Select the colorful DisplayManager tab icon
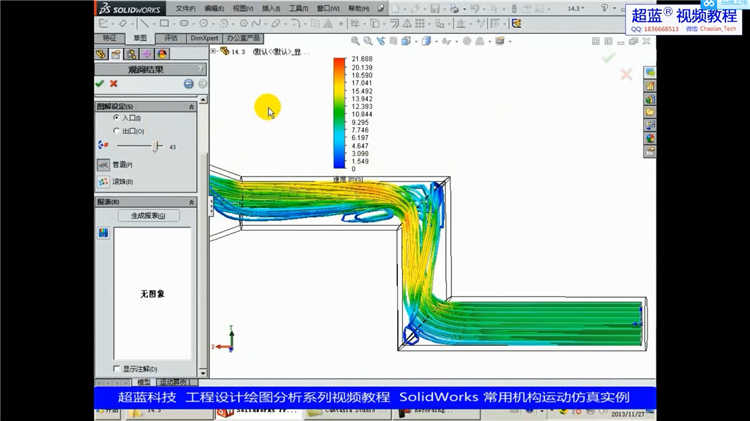 click(162, 54)
